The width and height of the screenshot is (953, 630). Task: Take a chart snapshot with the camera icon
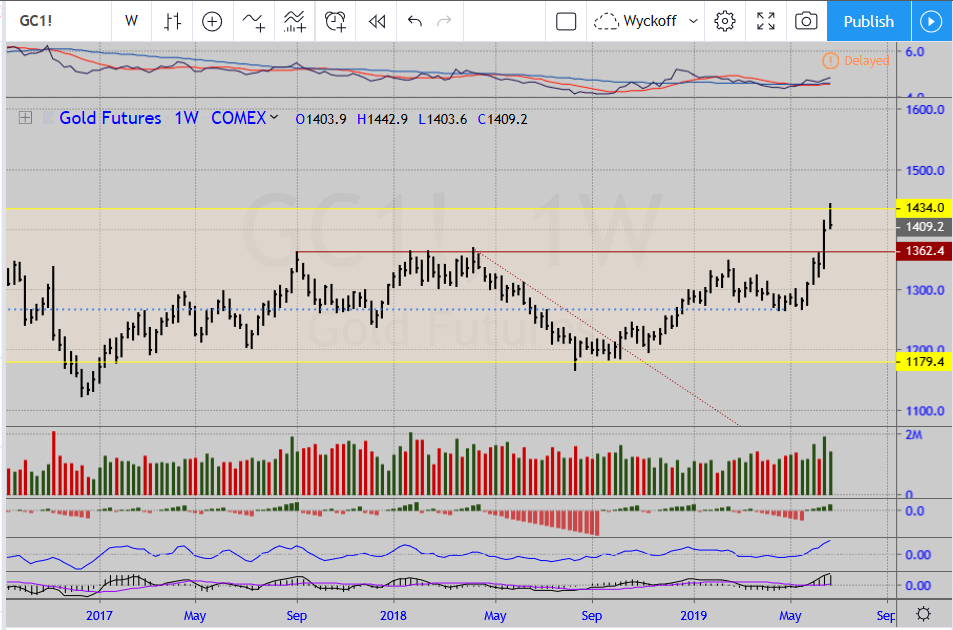(x=805, y=21)
